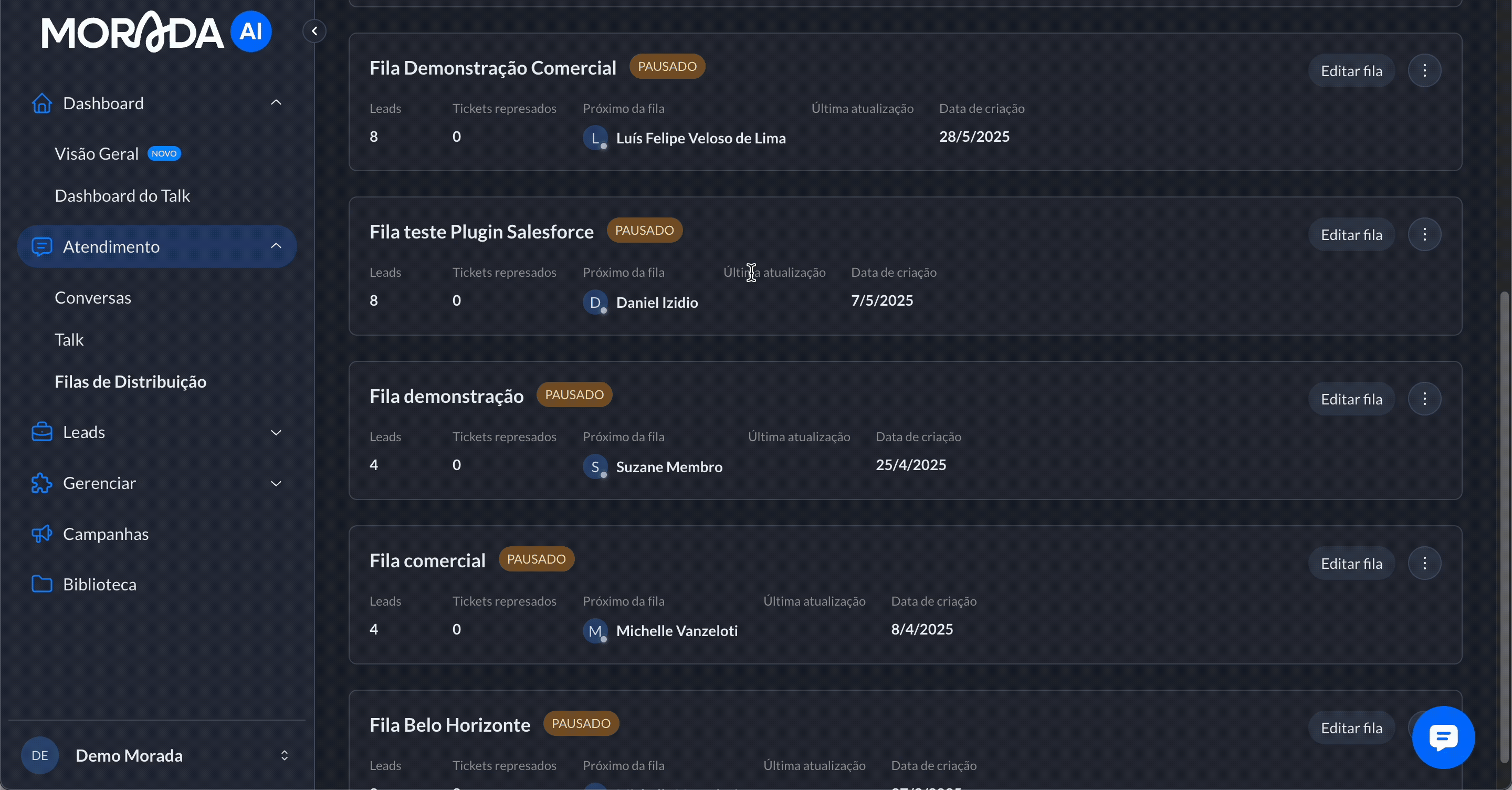Click the Leads briefcase icon
The height and width of the screenshot is (790, 1512).
tap(41, 432)
